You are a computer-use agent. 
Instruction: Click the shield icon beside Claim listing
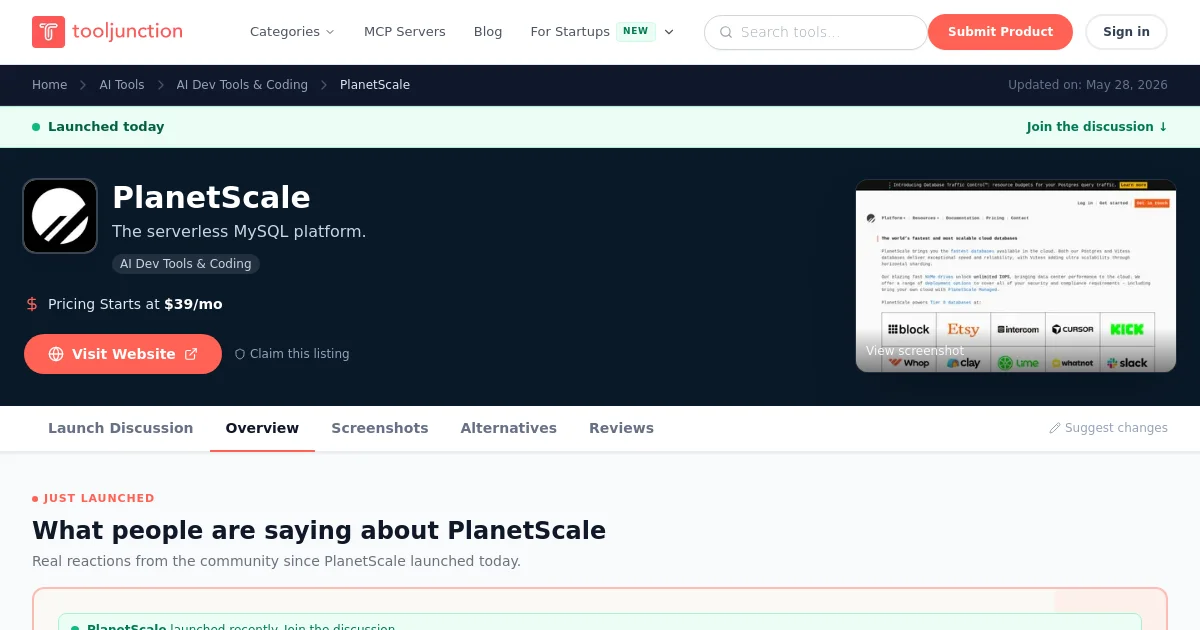240,354
